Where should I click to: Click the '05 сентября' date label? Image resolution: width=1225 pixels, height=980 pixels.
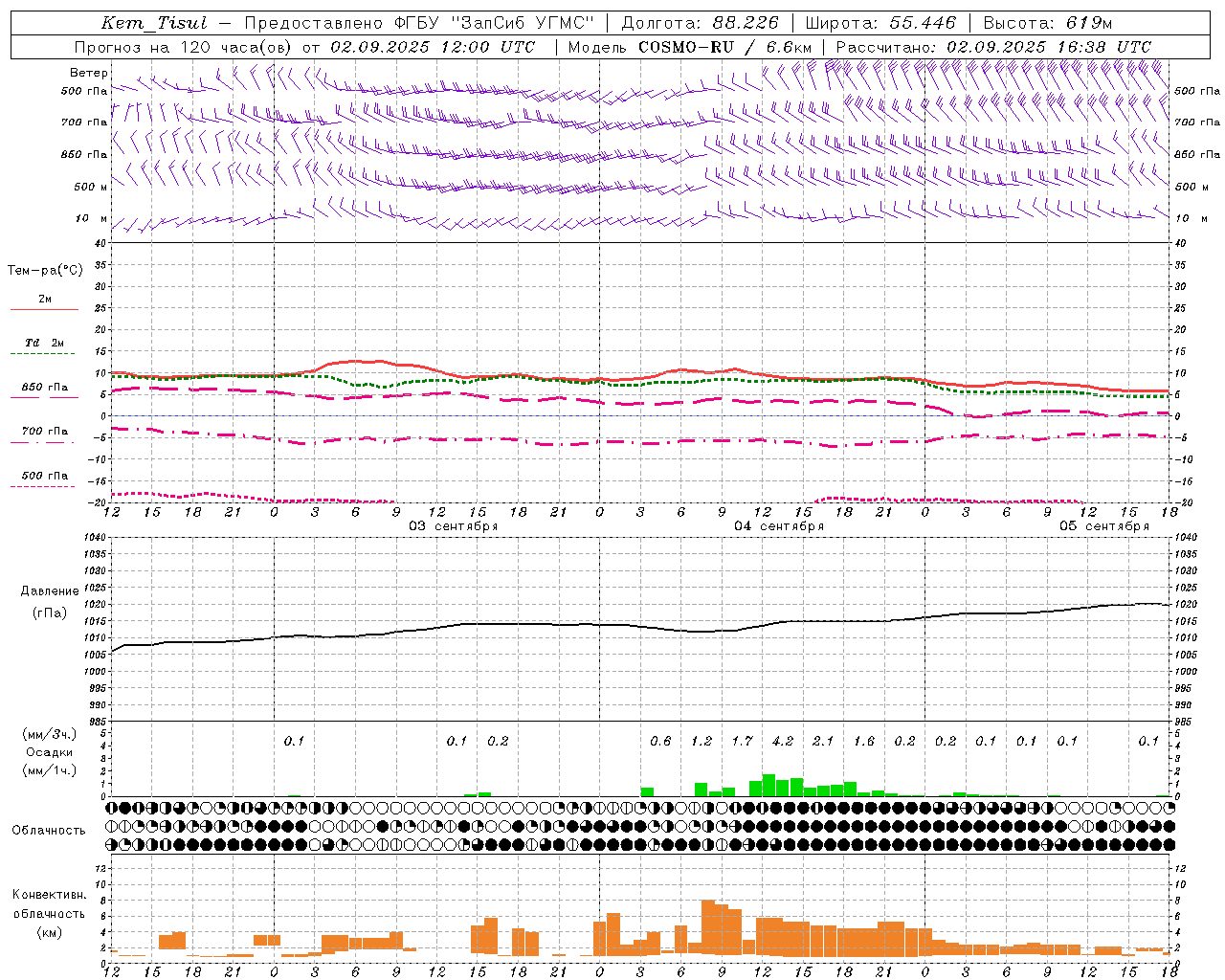1104,526
